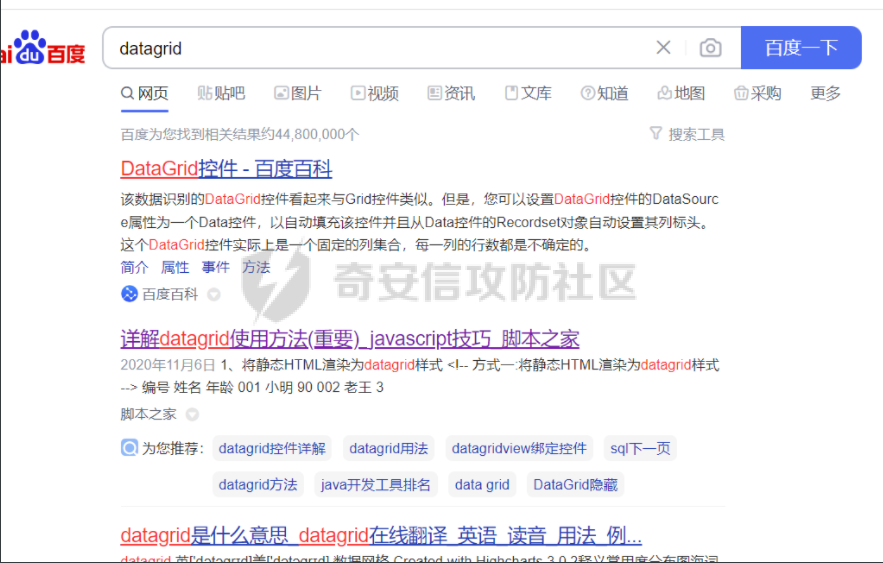Open 详解datagrid使用方法 result link
Screen dimensions: 883x563
[x=350, y=339]
